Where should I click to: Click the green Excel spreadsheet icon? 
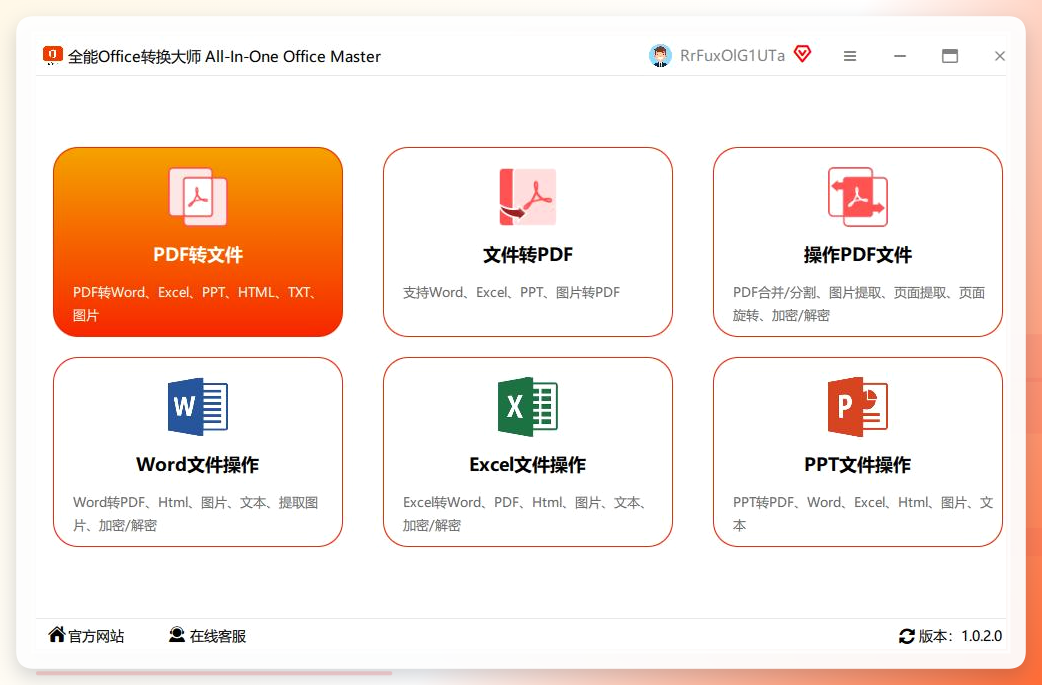[x=528, y=407]
